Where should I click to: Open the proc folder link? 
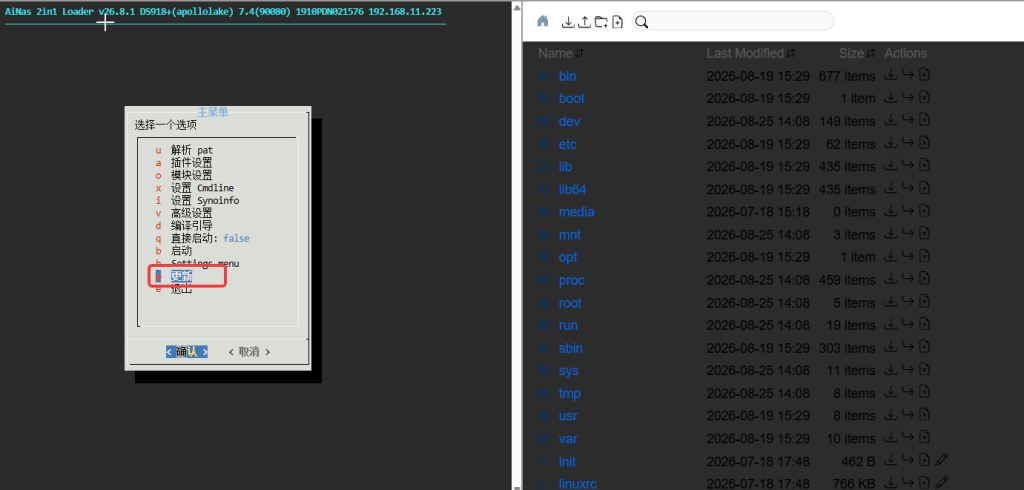tap(571, 280)
